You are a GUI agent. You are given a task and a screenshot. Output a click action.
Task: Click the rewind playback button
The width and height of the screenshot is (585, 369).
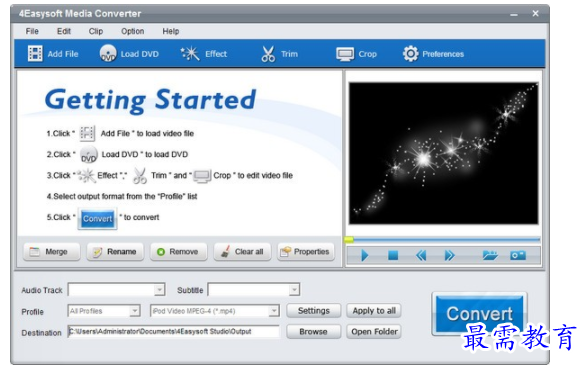[421, 256]
